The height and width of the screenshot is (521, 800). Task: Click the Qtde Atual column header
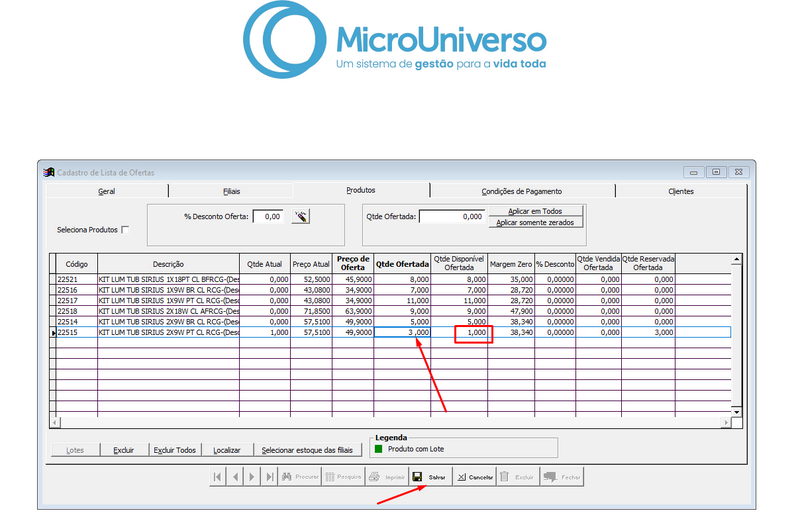[x=265, y=264]
